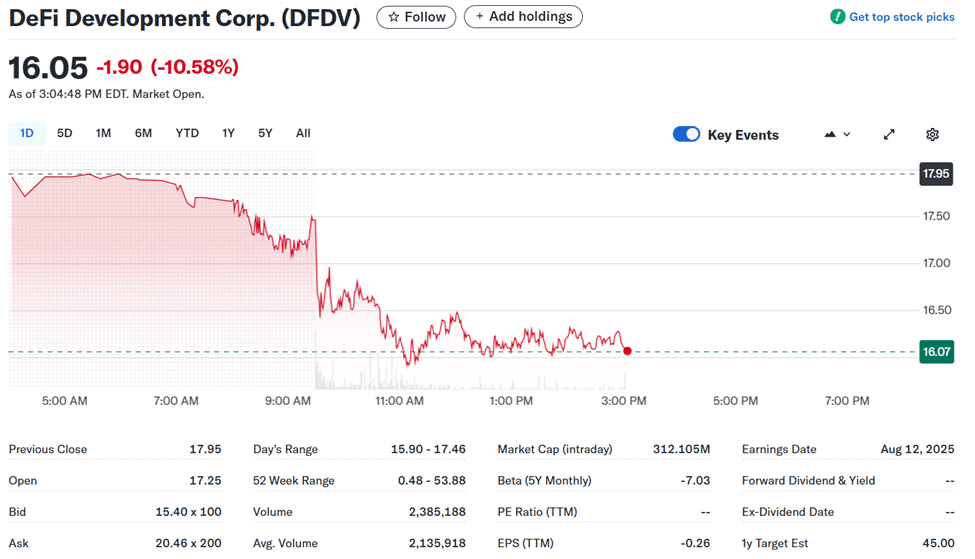This screenshot has height=559, width=975.
Task: Click the Day's Range value 15.90 - 17.46
Action: click(428, 449)
